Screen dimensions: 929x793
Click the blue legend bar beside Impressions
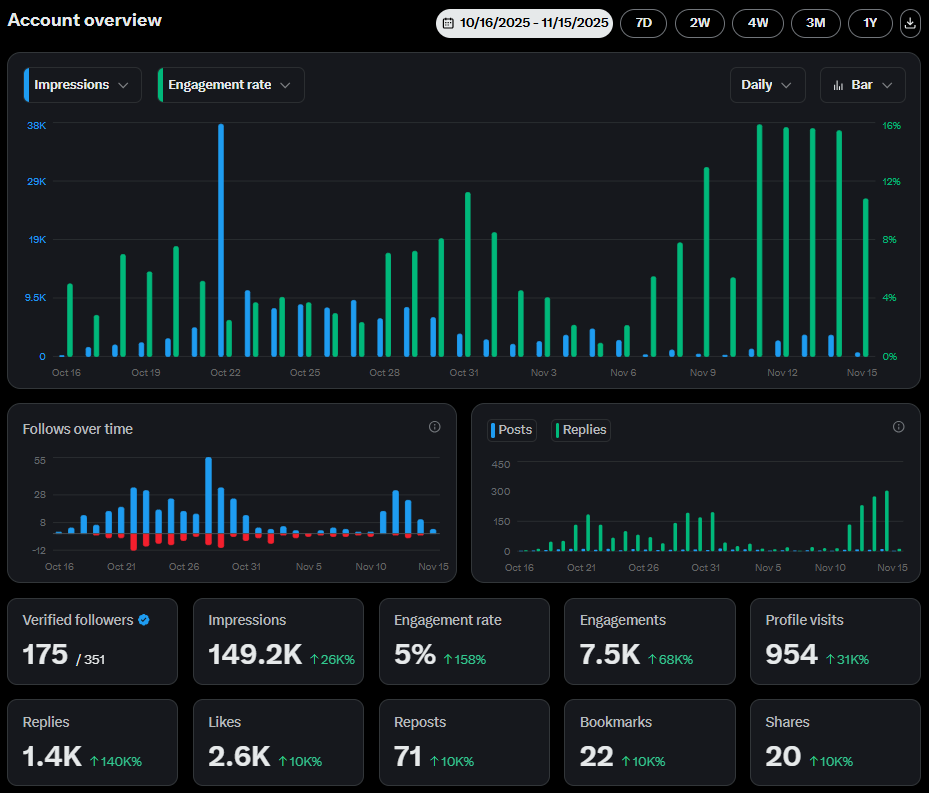click(28, 85)
